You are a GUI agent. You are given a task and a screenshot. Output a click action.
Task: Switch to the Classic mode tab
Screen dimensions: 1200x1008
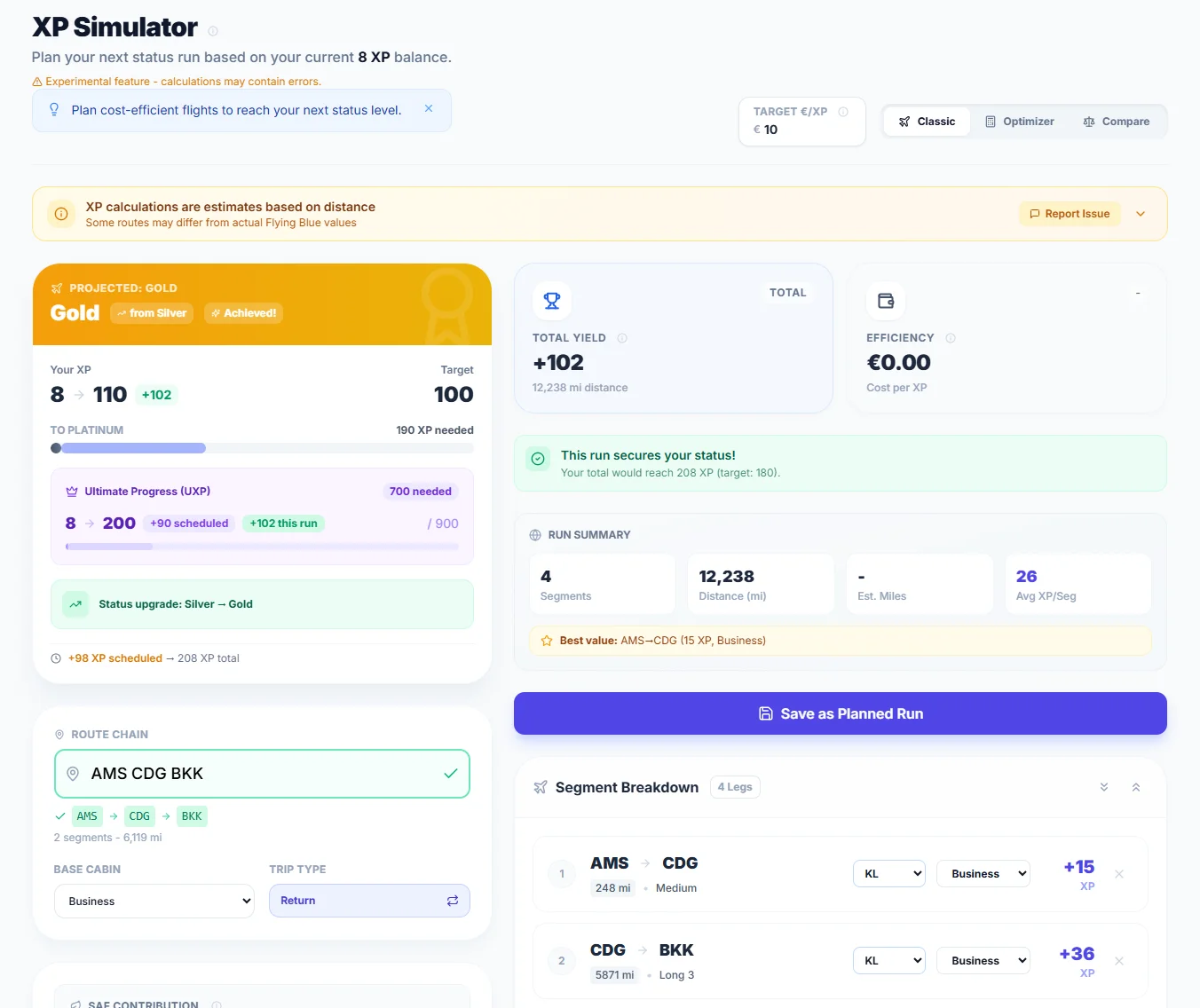click(x=927, y=122)
